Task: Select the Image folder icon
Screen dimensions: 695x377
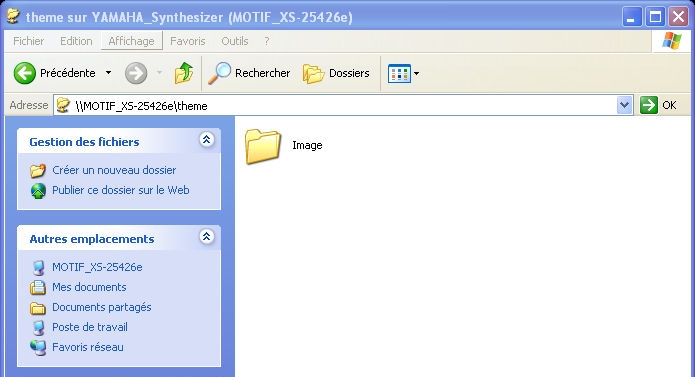Action: 262,146
